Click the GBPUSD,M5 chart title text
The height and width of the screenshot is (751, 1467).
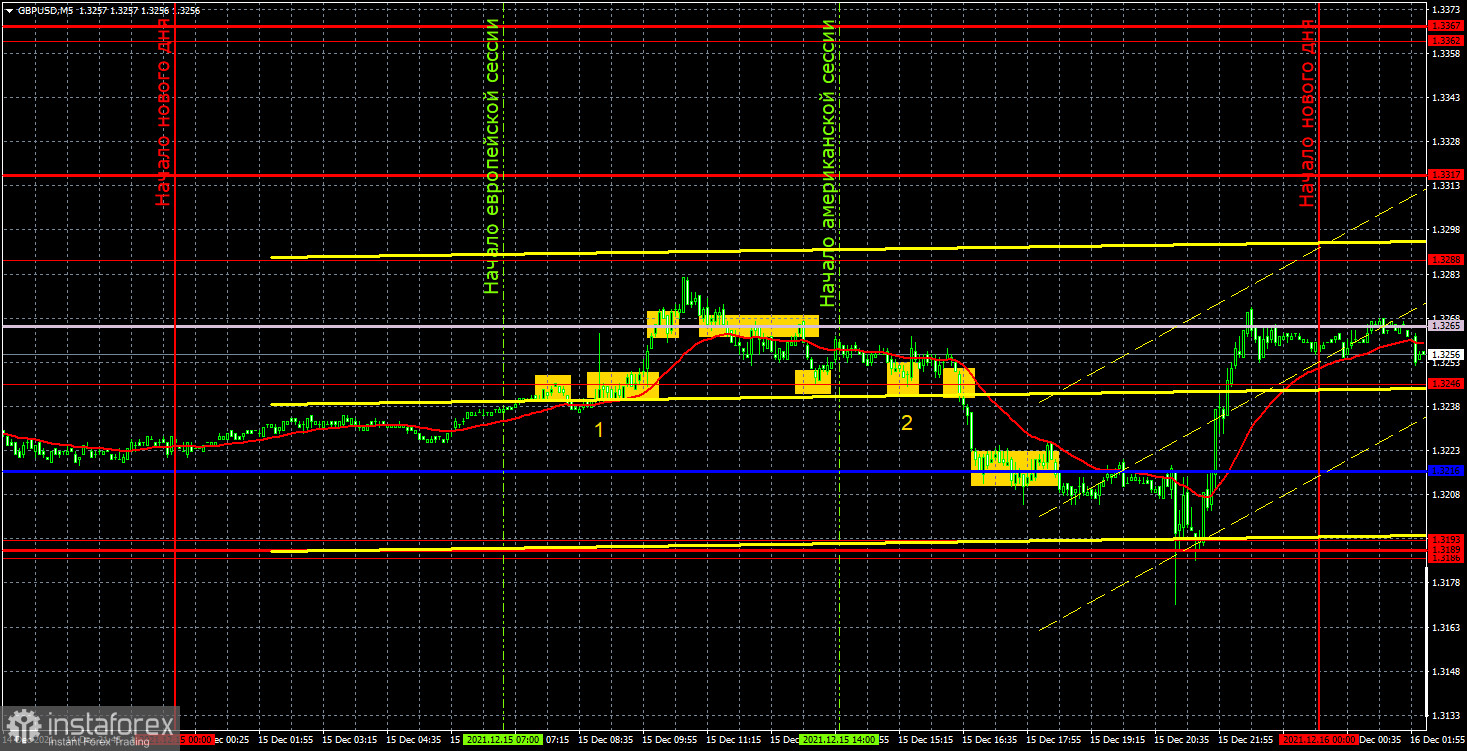point(45,10)
